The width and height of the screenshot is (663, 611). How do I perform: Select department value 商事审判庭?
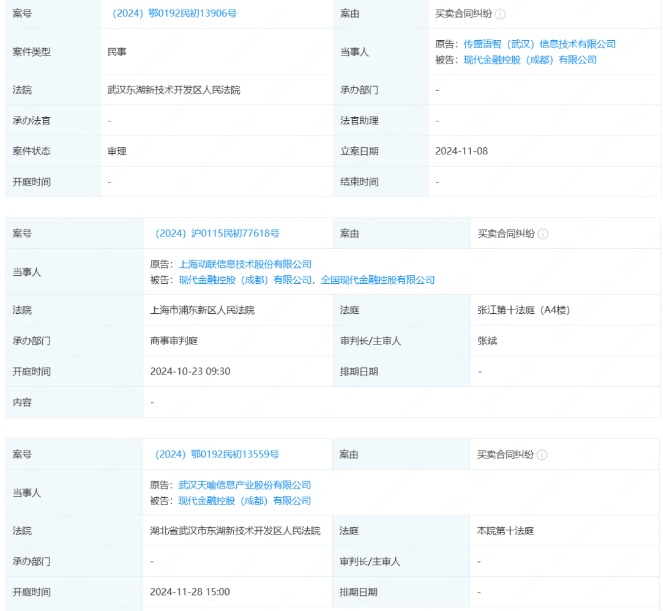pos(174,341)
